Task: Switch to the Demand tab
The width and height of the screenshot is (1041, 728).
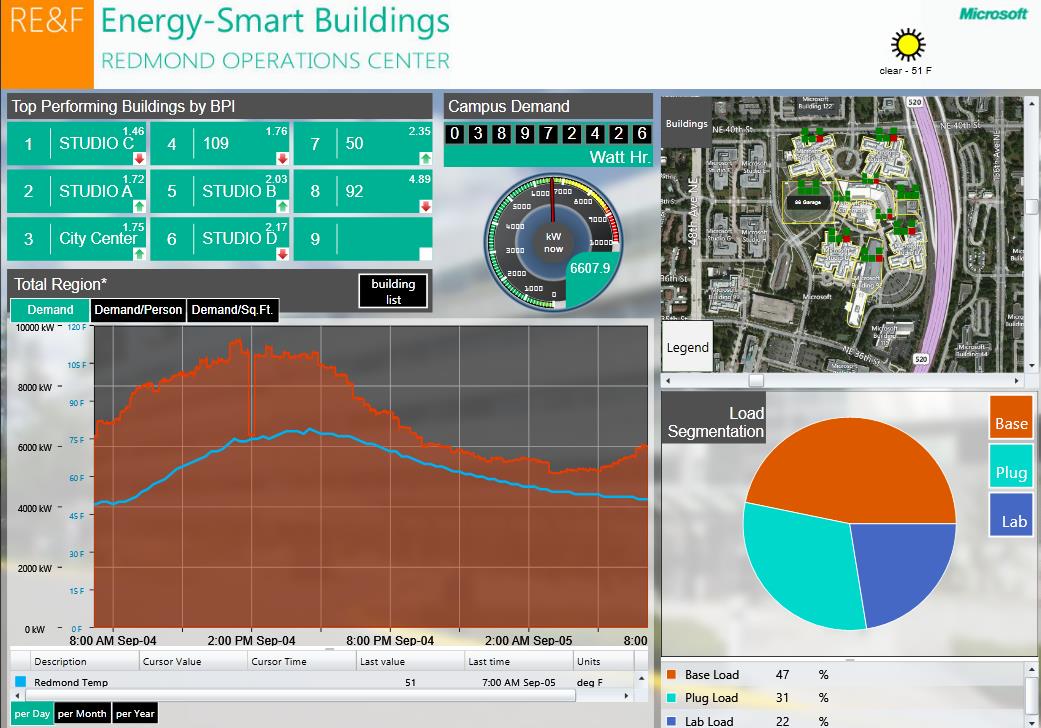Action: [50, 310]
